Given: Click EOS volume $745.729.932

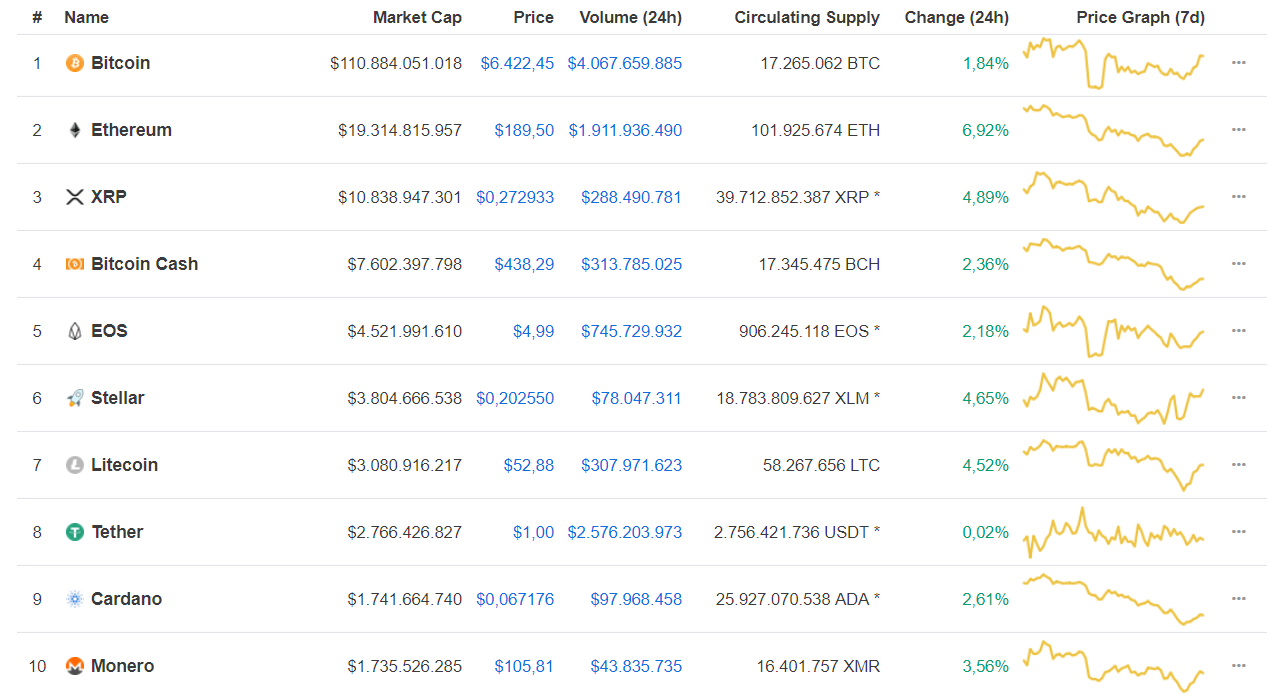Looking at the screenshot, I should 632,331.
